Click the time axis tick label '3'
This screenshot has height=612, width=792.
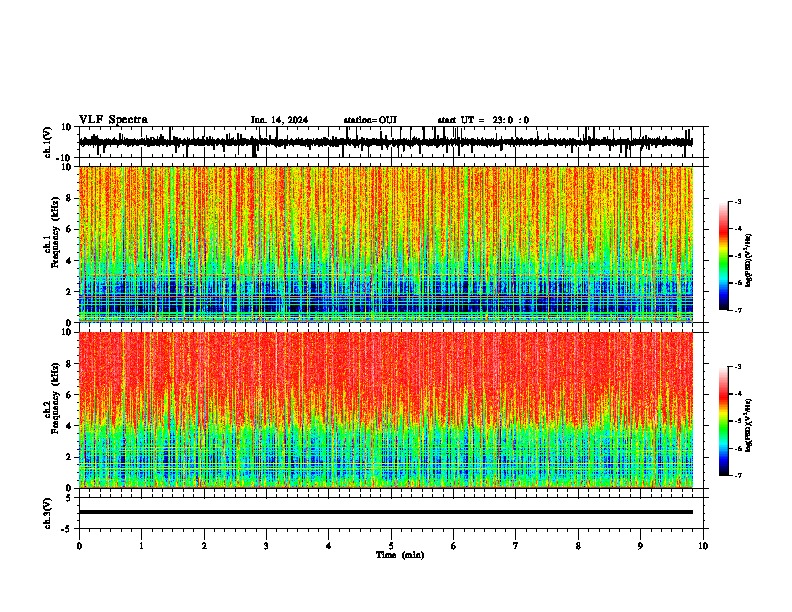tap(266, 546)
